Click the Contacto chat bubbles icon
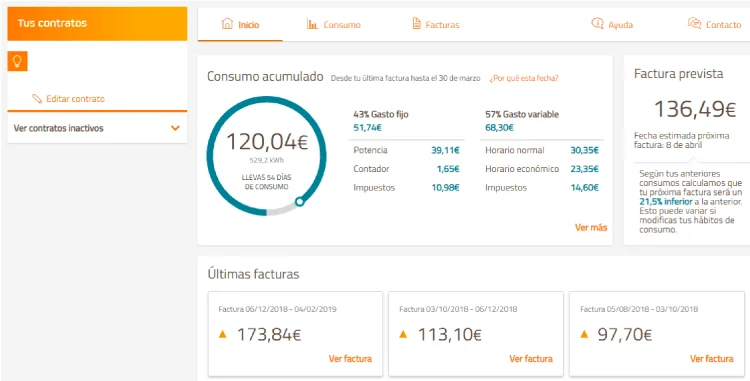 [x=694, y=23]
